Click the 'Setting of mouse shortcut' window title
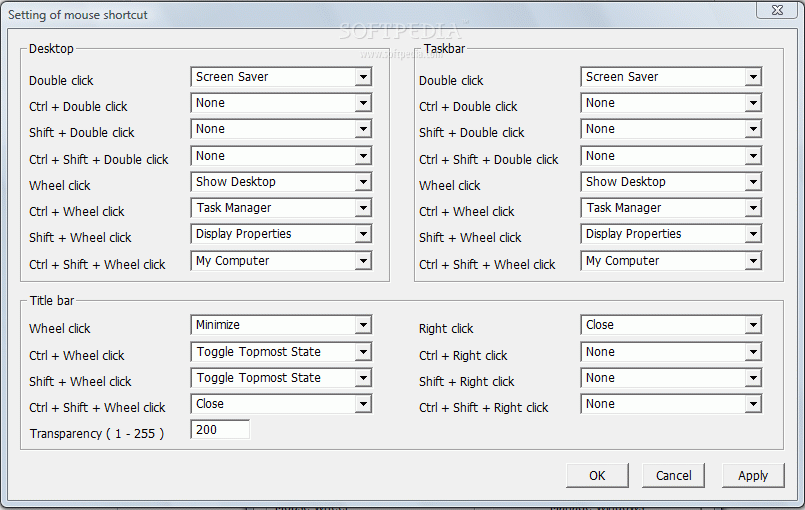The height and width of the screenshot is (510, 805). (x=78, y=15)
